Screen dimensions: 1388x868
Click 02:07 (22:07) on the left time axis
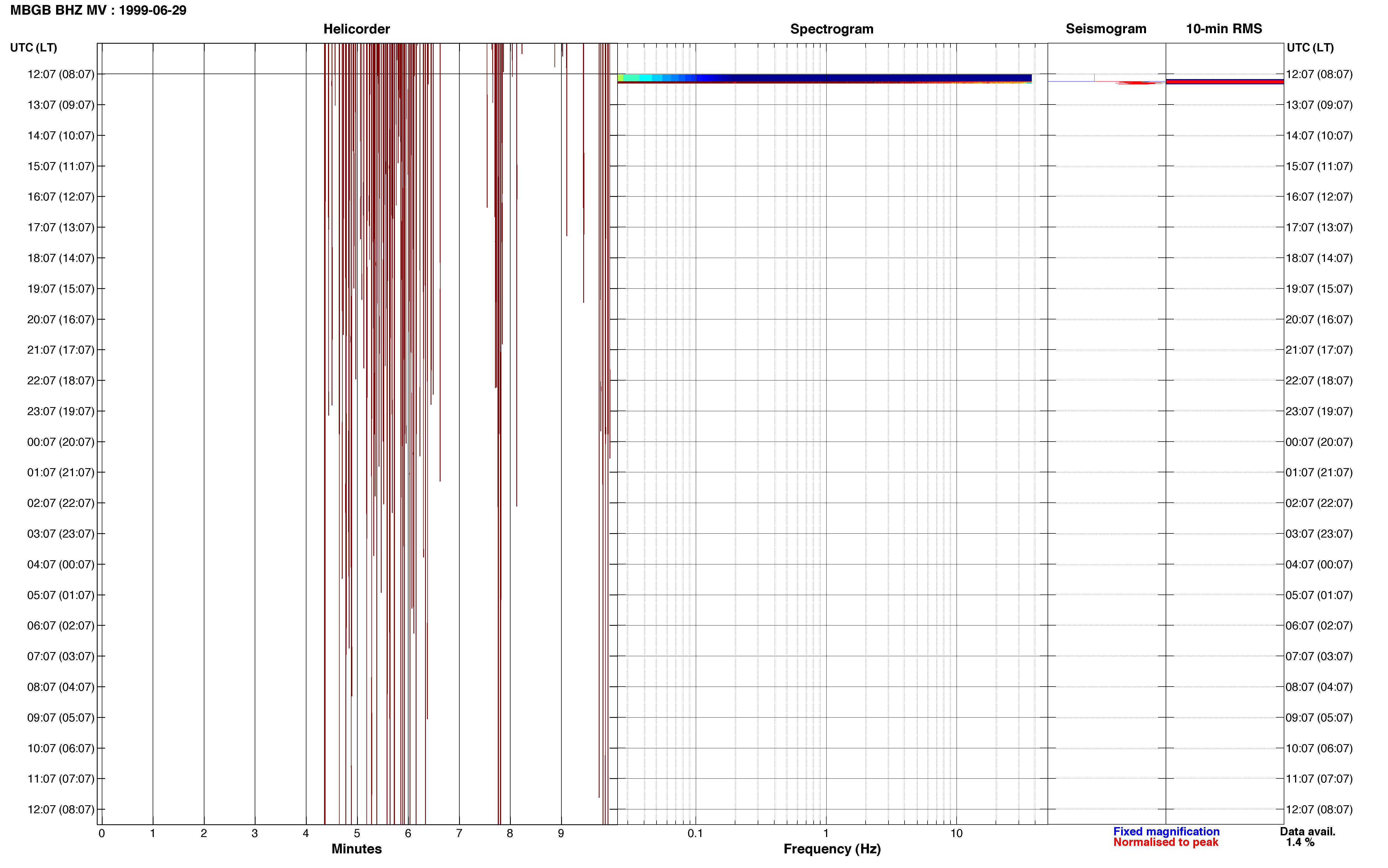click(61, 503)
